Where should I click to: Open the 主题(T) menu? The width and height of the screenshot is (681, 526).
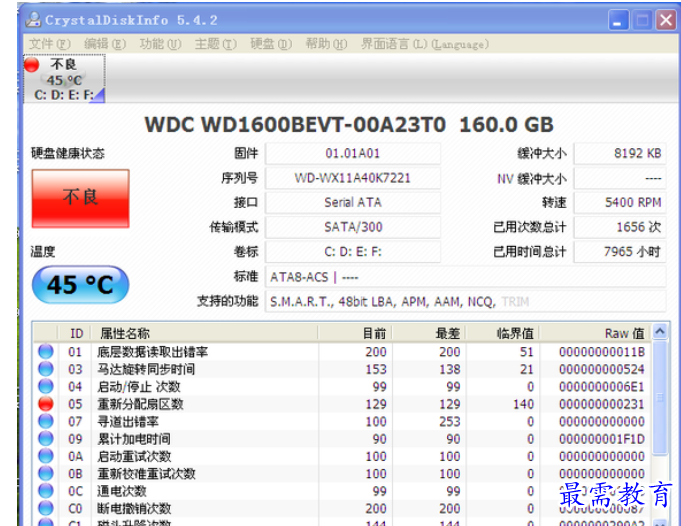216,44
